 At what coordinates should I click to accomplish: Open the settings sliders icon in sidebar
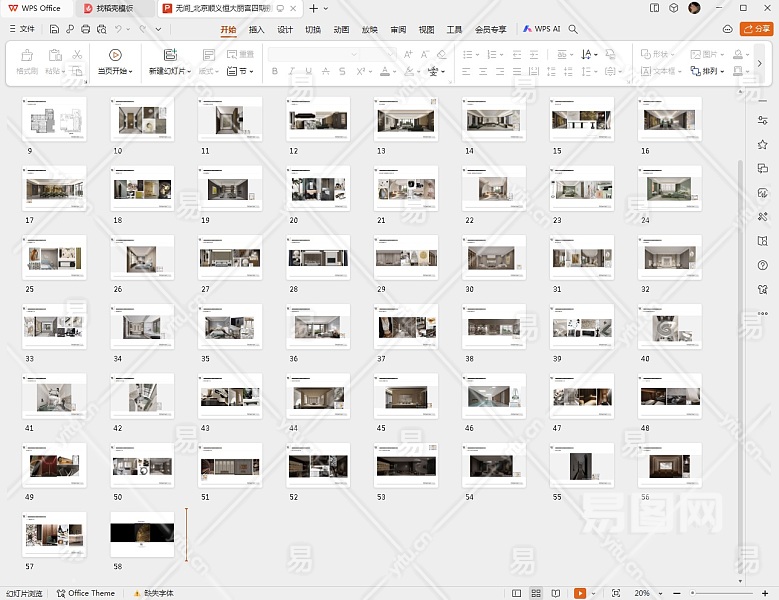762,119
